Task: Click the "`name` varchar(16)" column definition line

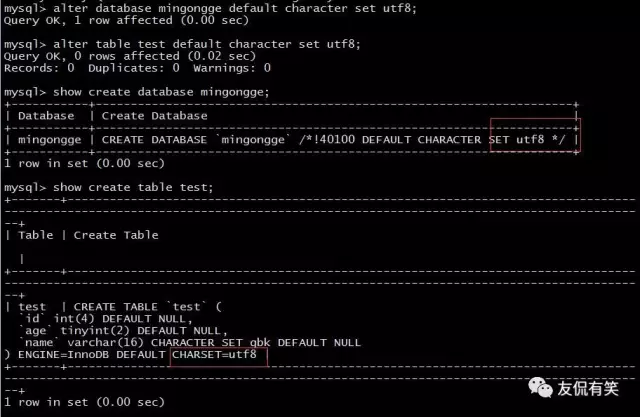Action: 190,343
